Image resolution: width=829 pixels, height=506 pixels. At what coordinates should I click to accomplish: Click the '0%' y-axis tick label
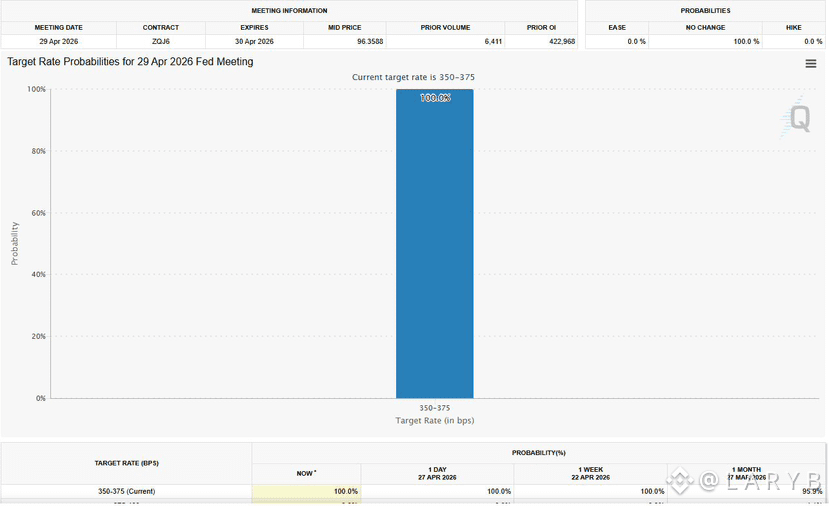41,398
